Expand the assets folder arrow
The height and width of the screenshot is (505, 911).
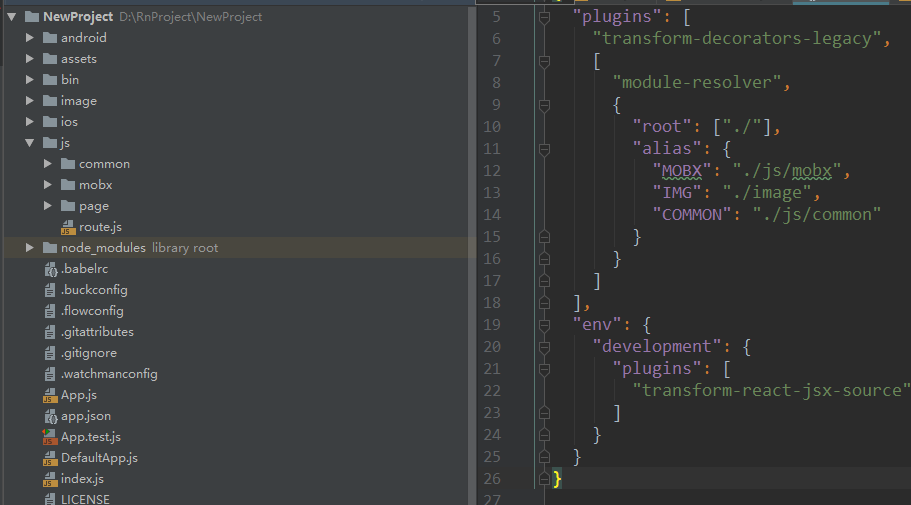click(x=30, y=59)
